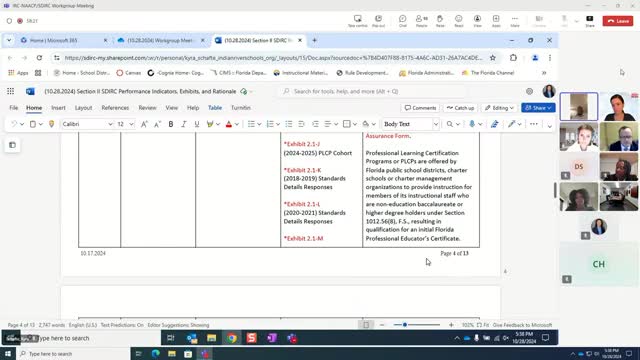This screenshot has width=640, height=360.
Task: Click the search for tools input box
Action: (372, 91)
